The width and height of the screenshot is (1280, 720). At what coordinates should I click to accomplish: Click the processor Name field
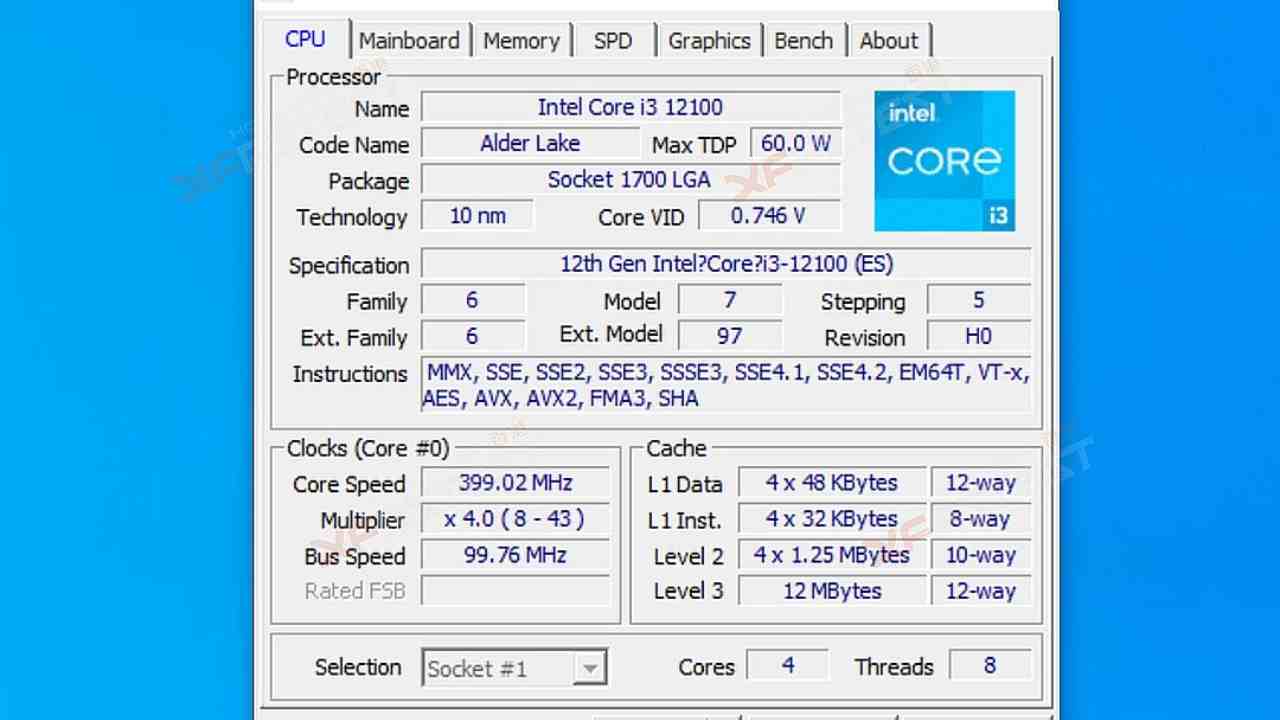[x=630, y=108]
